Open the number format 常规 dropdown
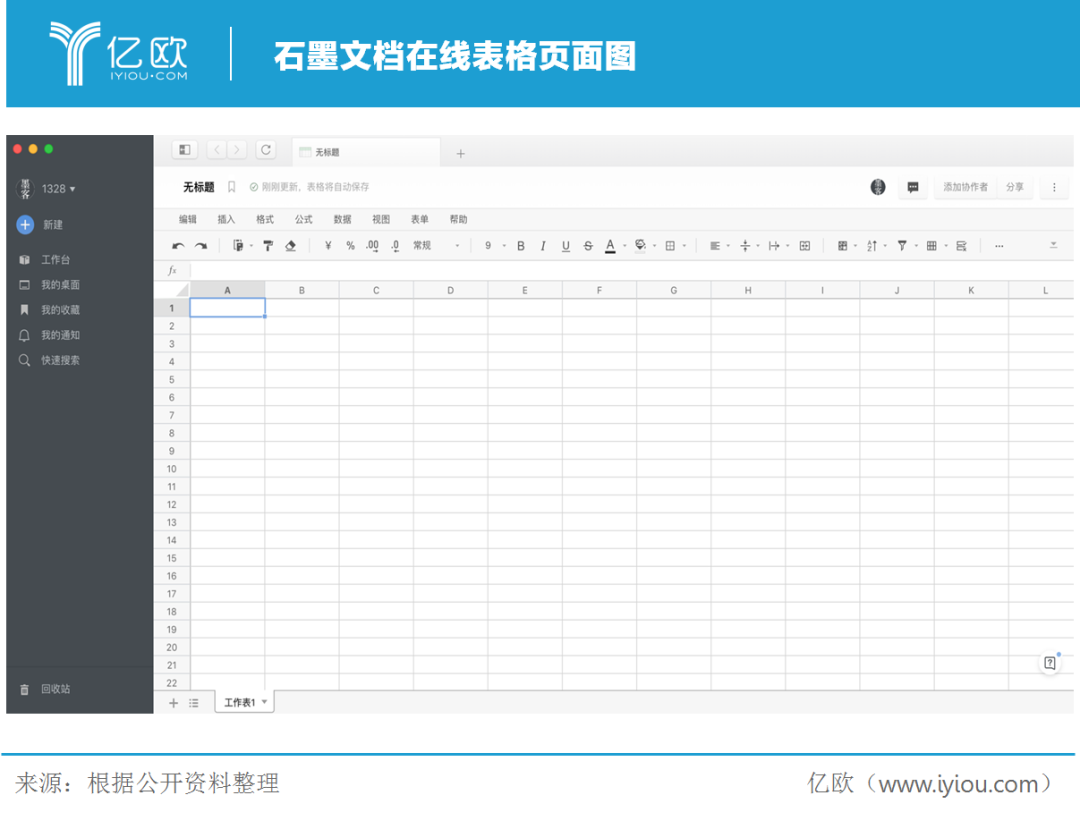 [436, 246]
